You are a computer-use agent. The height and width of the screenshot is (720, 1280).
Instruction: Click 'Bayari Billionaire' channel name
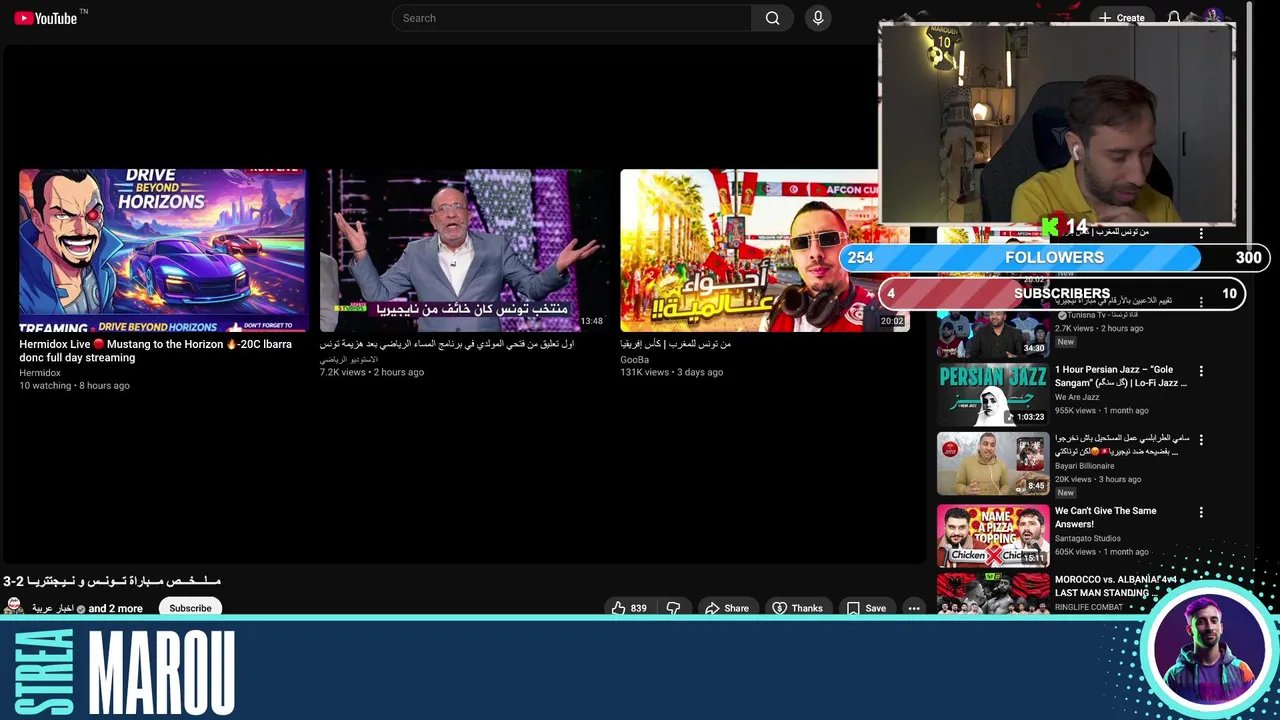coord(1085,466)
